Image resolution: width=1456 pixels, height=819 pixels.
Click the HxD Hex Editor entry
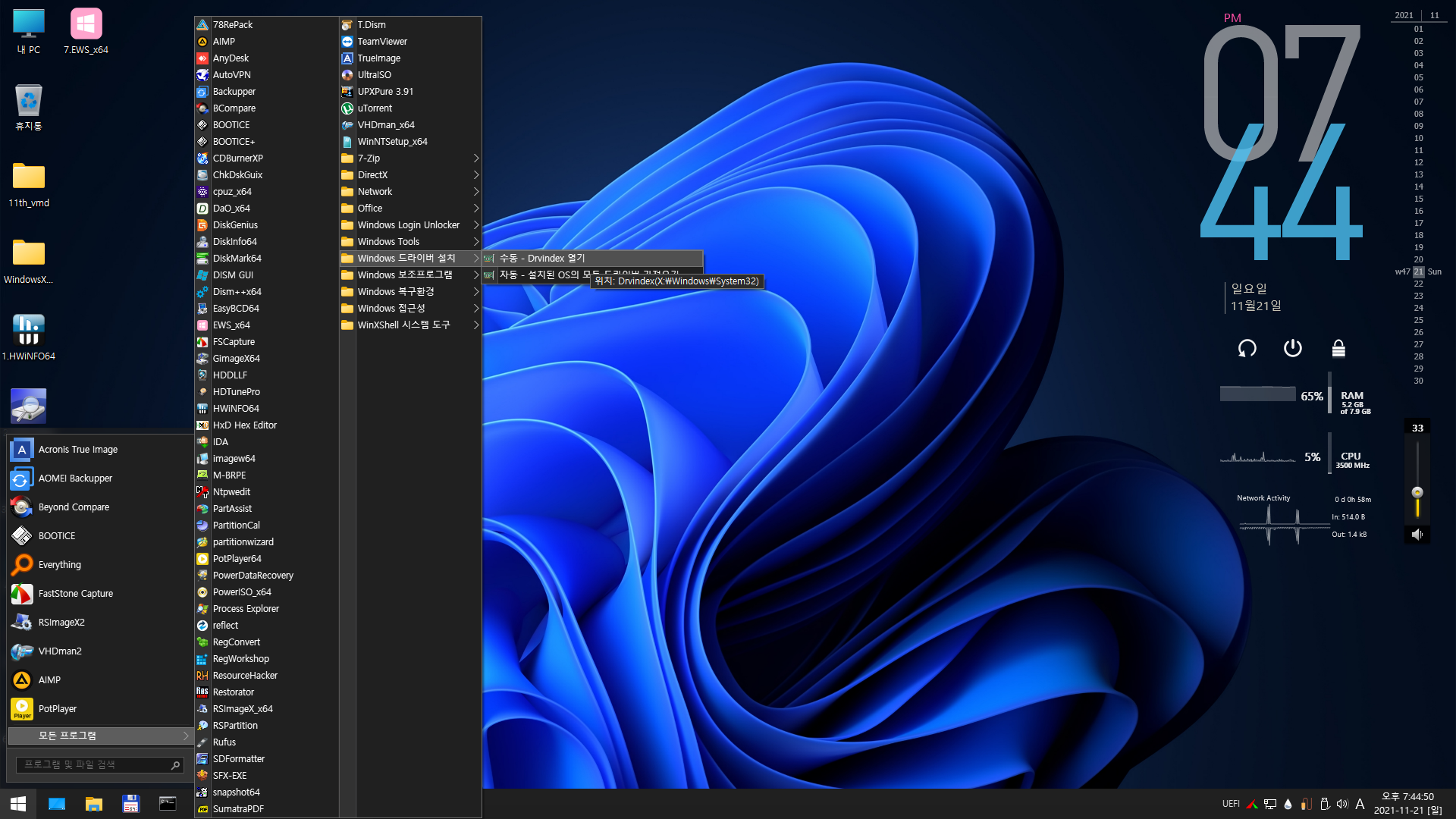coord(266,425)
